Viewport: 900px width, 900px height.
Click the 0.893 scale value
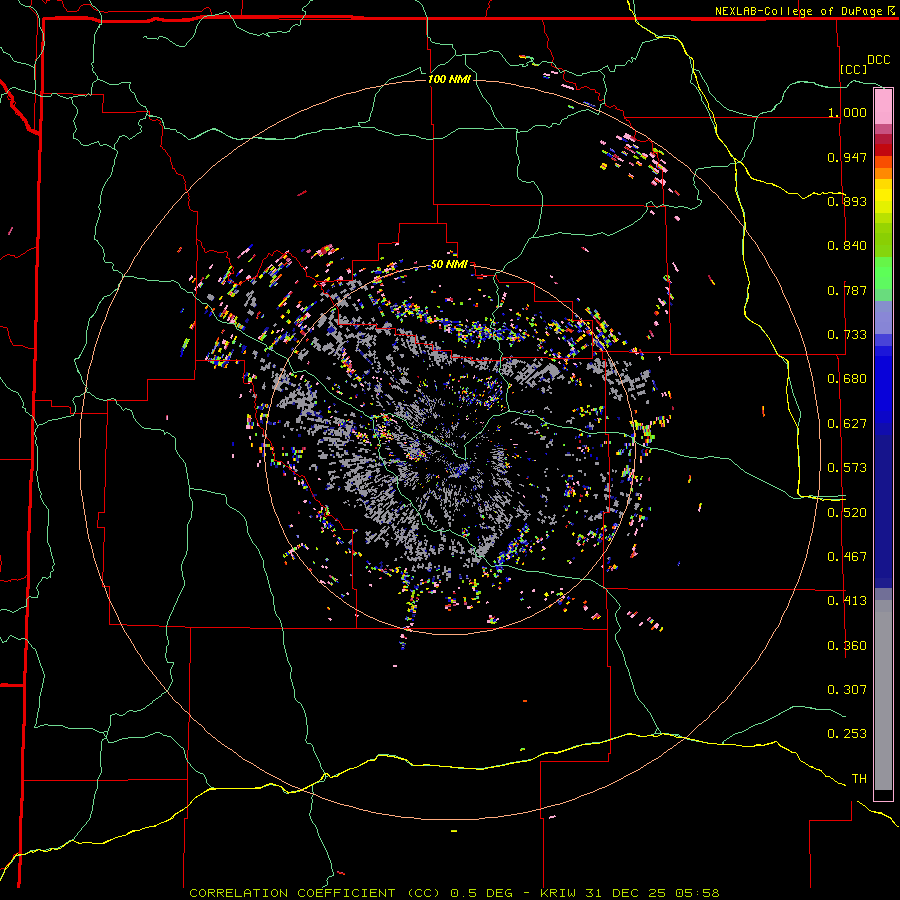click(x=847, y=201)
